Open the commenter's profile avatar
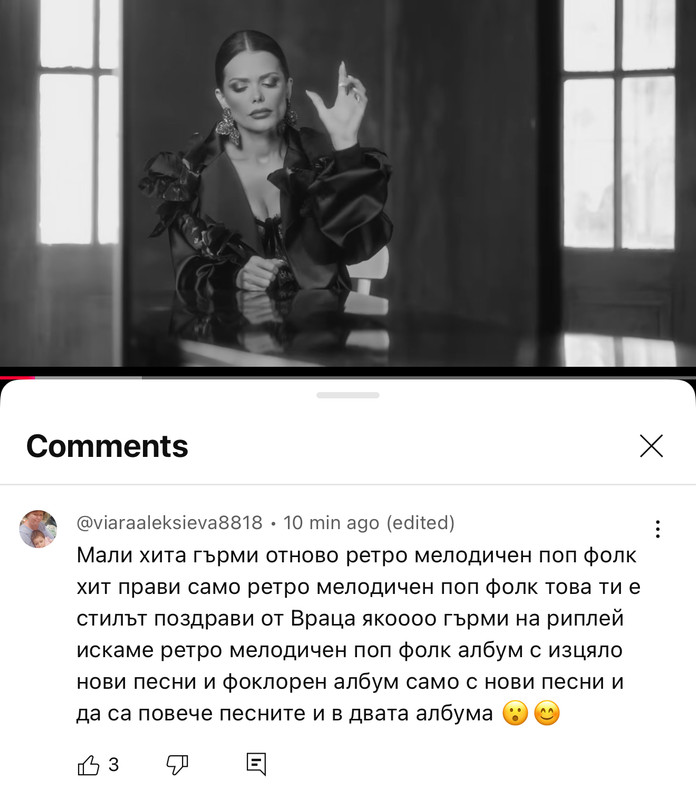This screenshot has height=800, width=696. [x=38, y=529]
